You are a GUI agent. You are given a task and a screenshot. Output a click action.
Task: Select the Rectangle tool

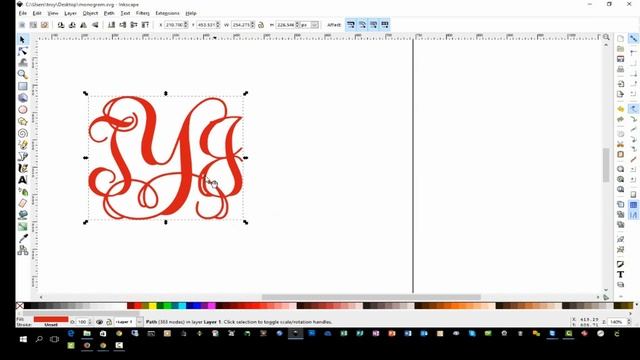pos(22,86)
